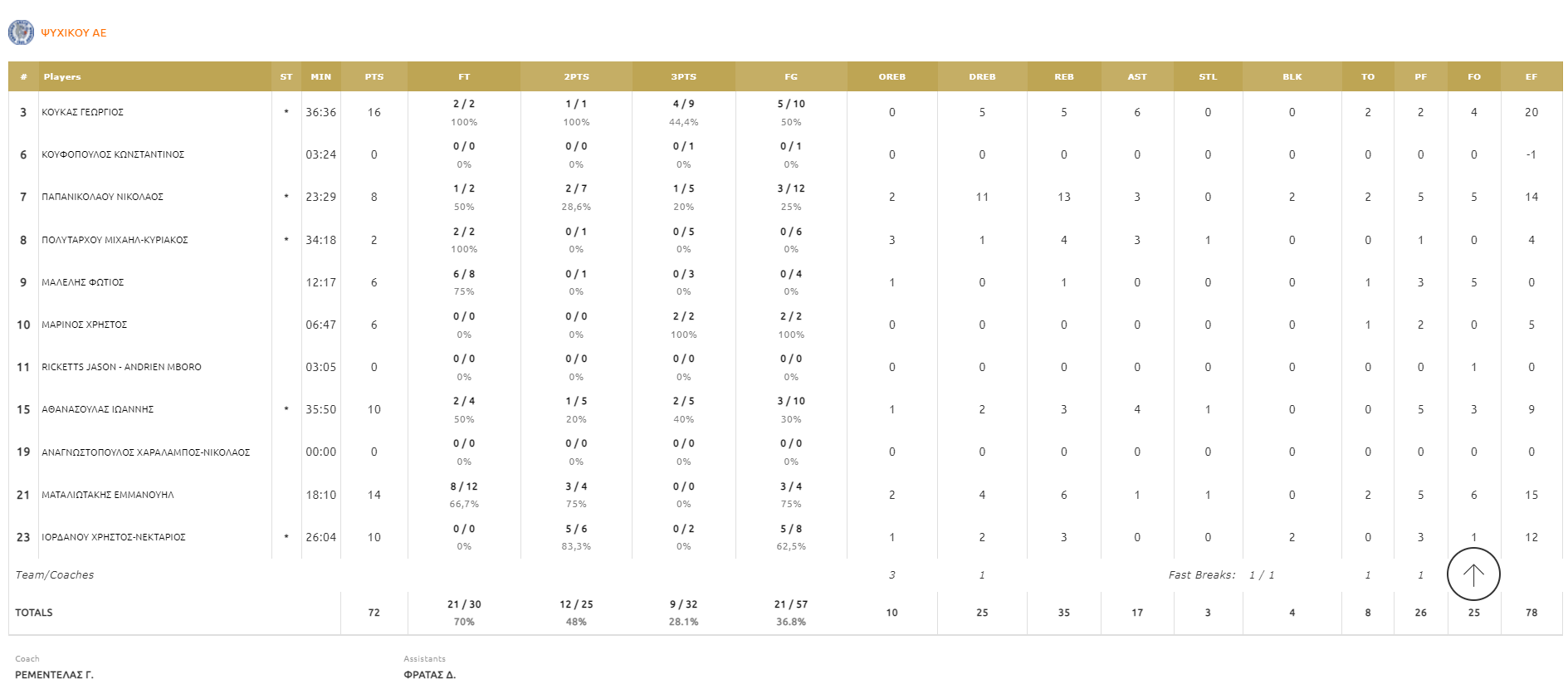Open player ΜΑΤΑΛΙΩΤΑΚΗΣ ΕΜΜΑΝΟΥΗΛ
Screen dimensions: 1568x684
tap(108, 495)
